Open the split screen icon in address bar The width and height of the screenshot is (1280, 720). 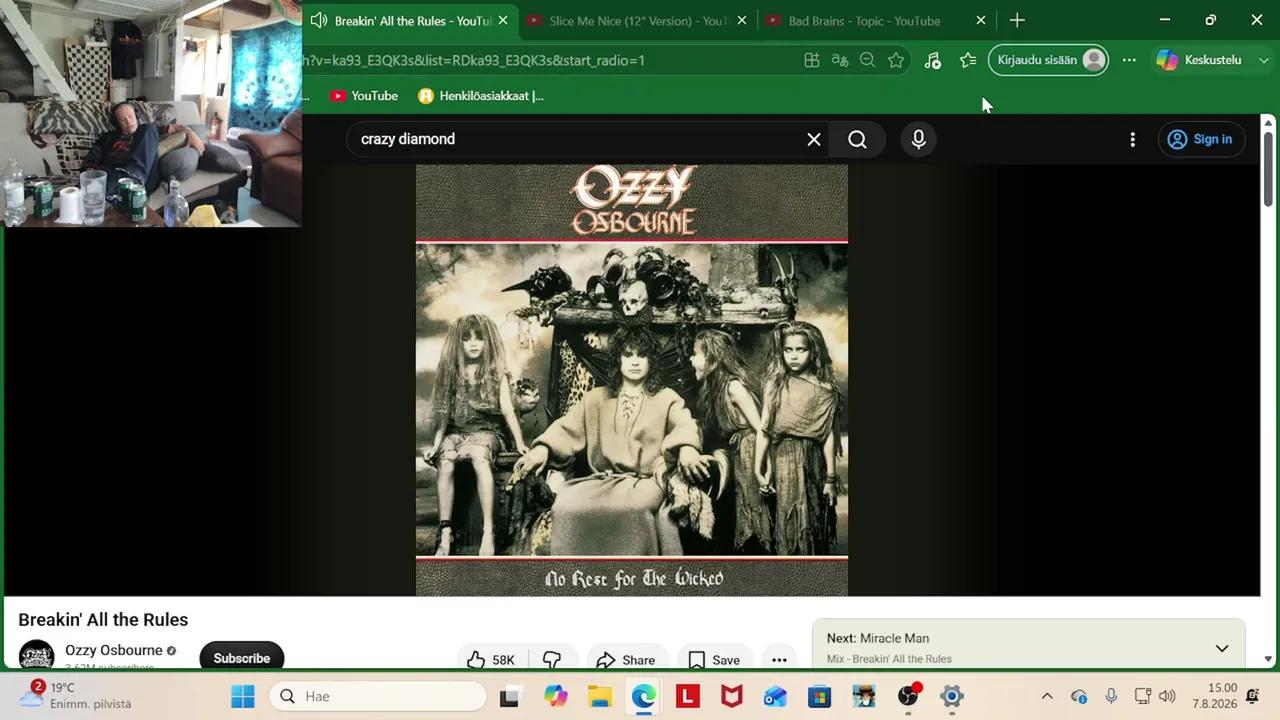812,60
